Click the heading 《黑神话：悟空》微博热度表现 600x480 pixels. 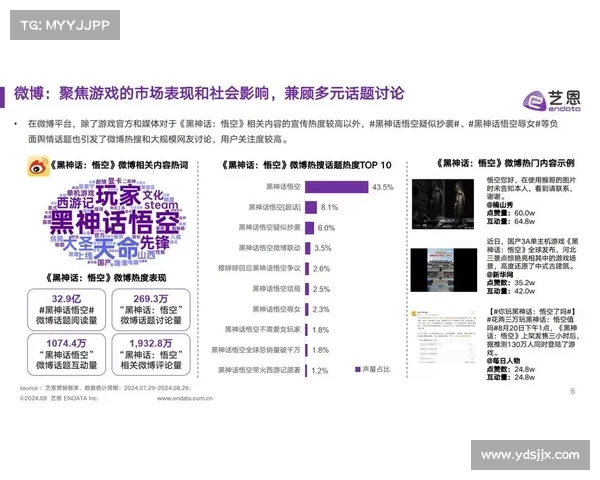point(106,278)
